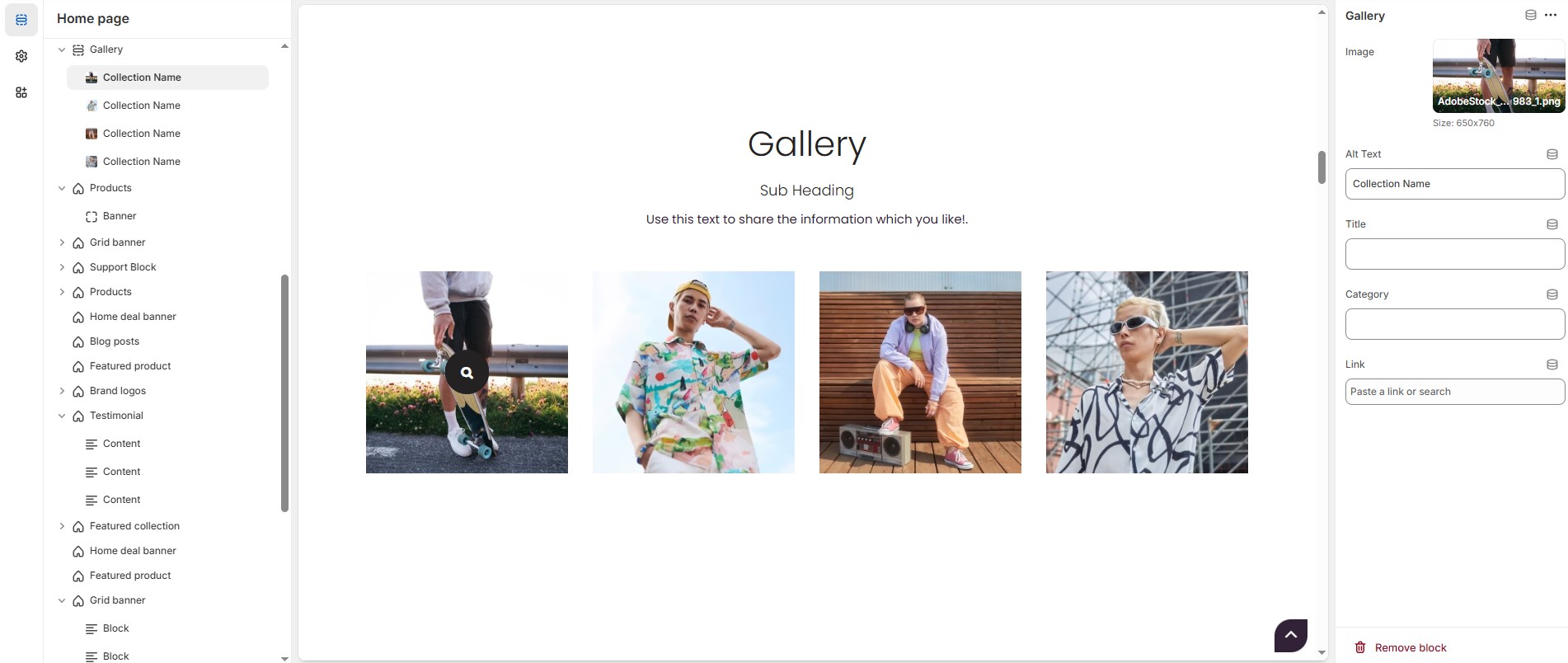The width and height of the screenshot is (1568, 663).
Task: Click Remove block button
Action: 1401,647
